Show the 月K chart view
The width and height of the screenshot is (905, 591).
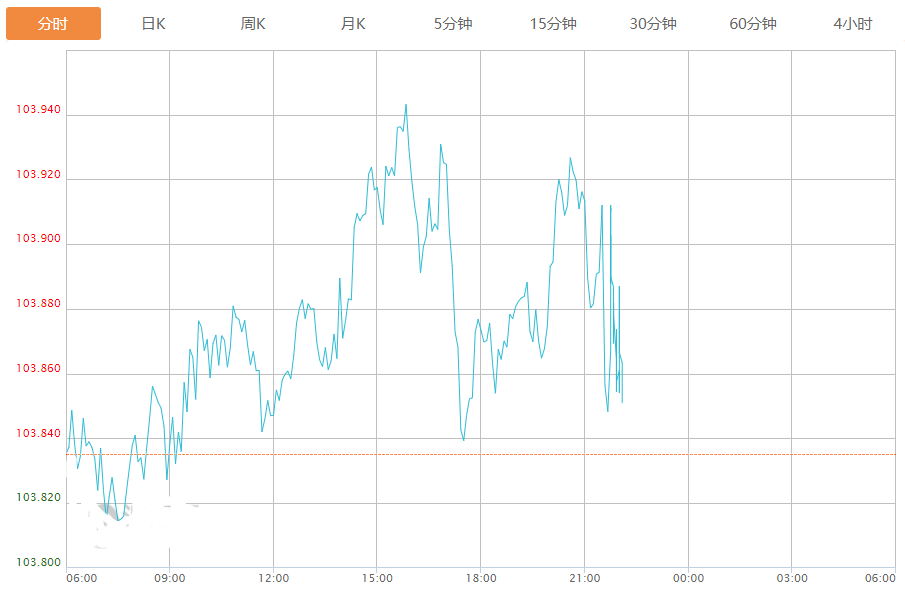[x=353, y=24]
